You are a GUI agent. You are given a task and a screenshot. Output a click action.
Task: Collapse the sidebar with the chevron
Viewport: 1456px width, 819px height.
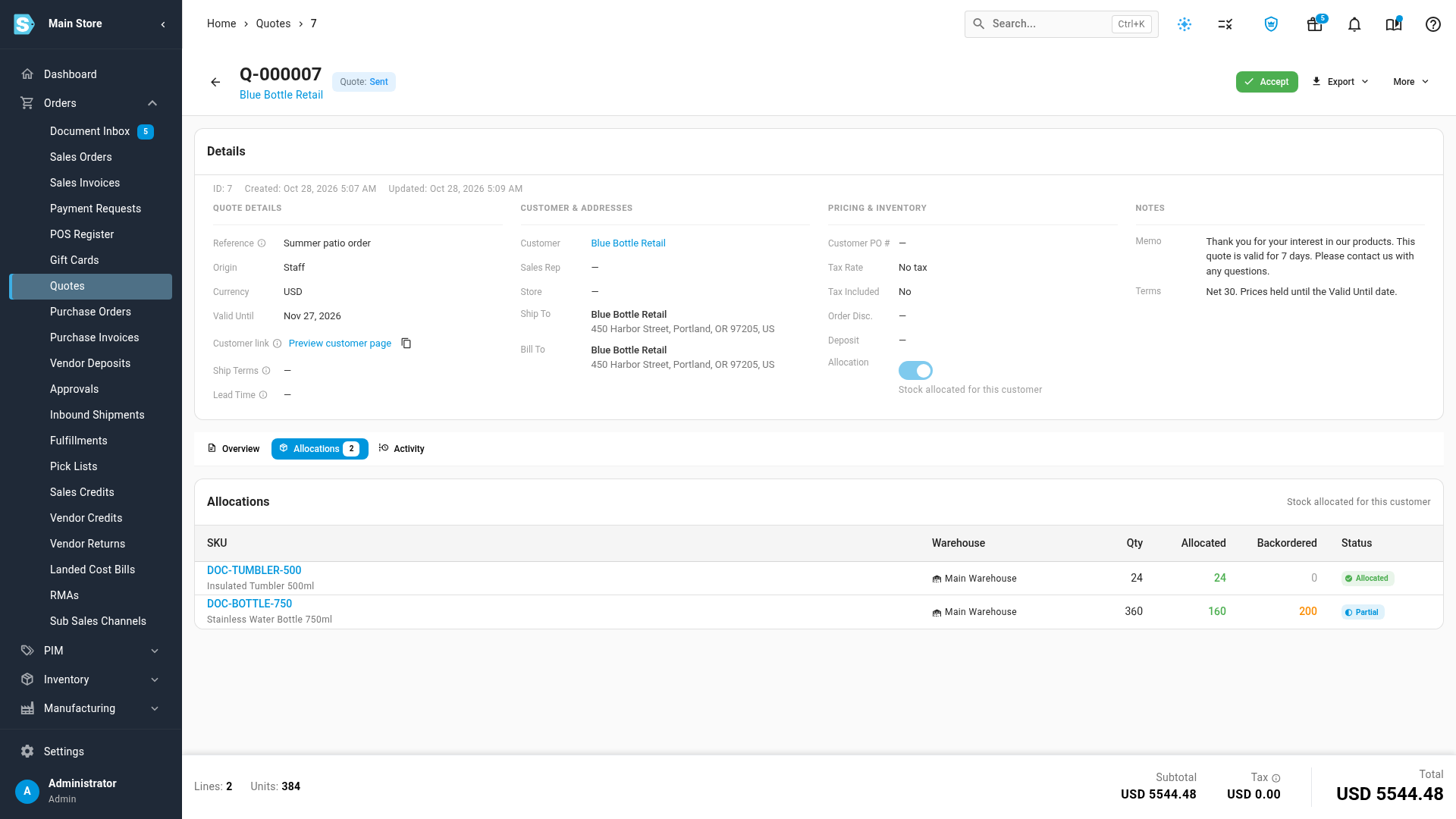pos(163,24)
